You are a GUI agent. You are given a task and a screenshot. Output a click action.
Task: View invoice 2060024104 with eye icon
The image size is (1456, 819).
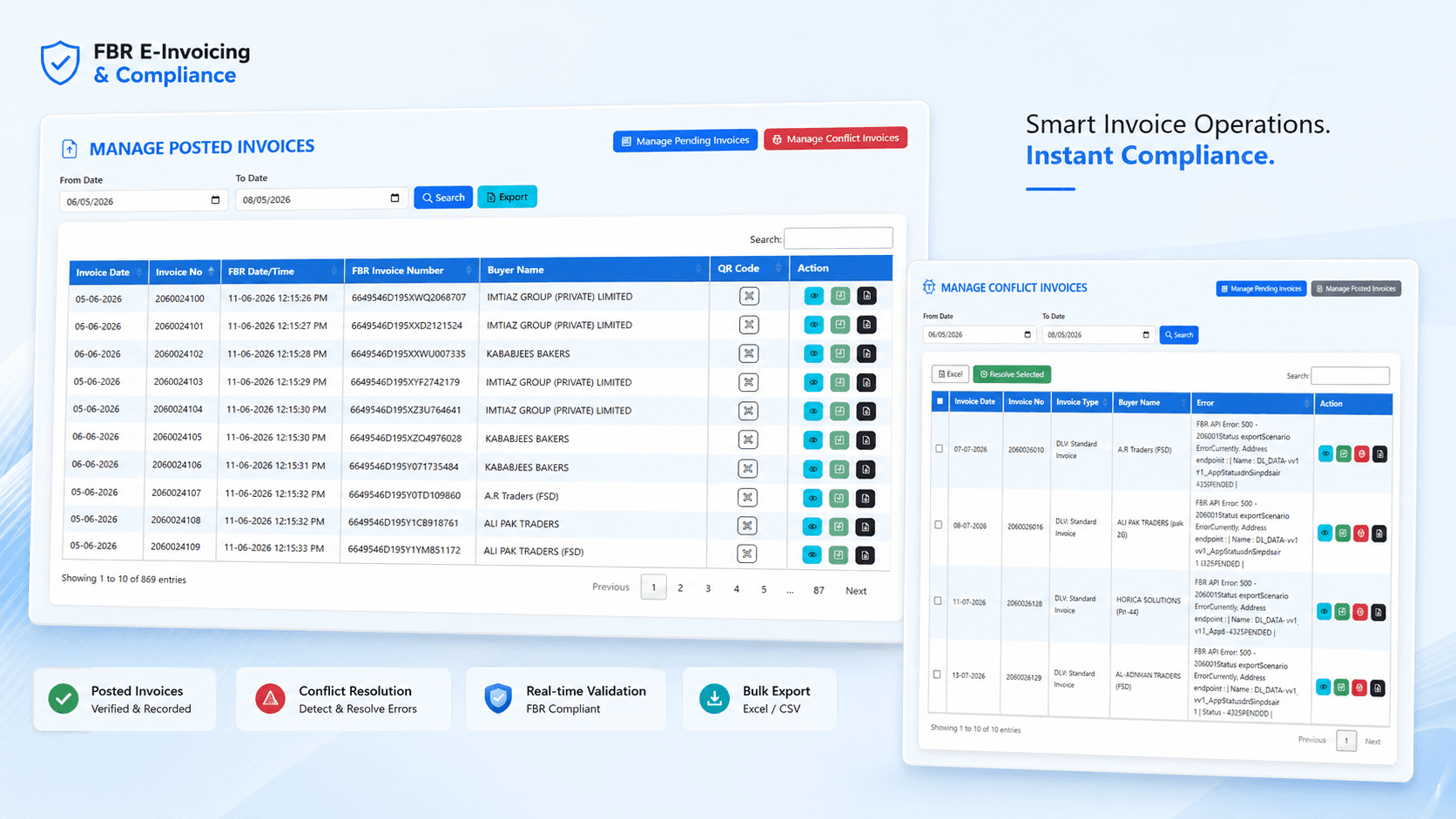tap(813, 411)
